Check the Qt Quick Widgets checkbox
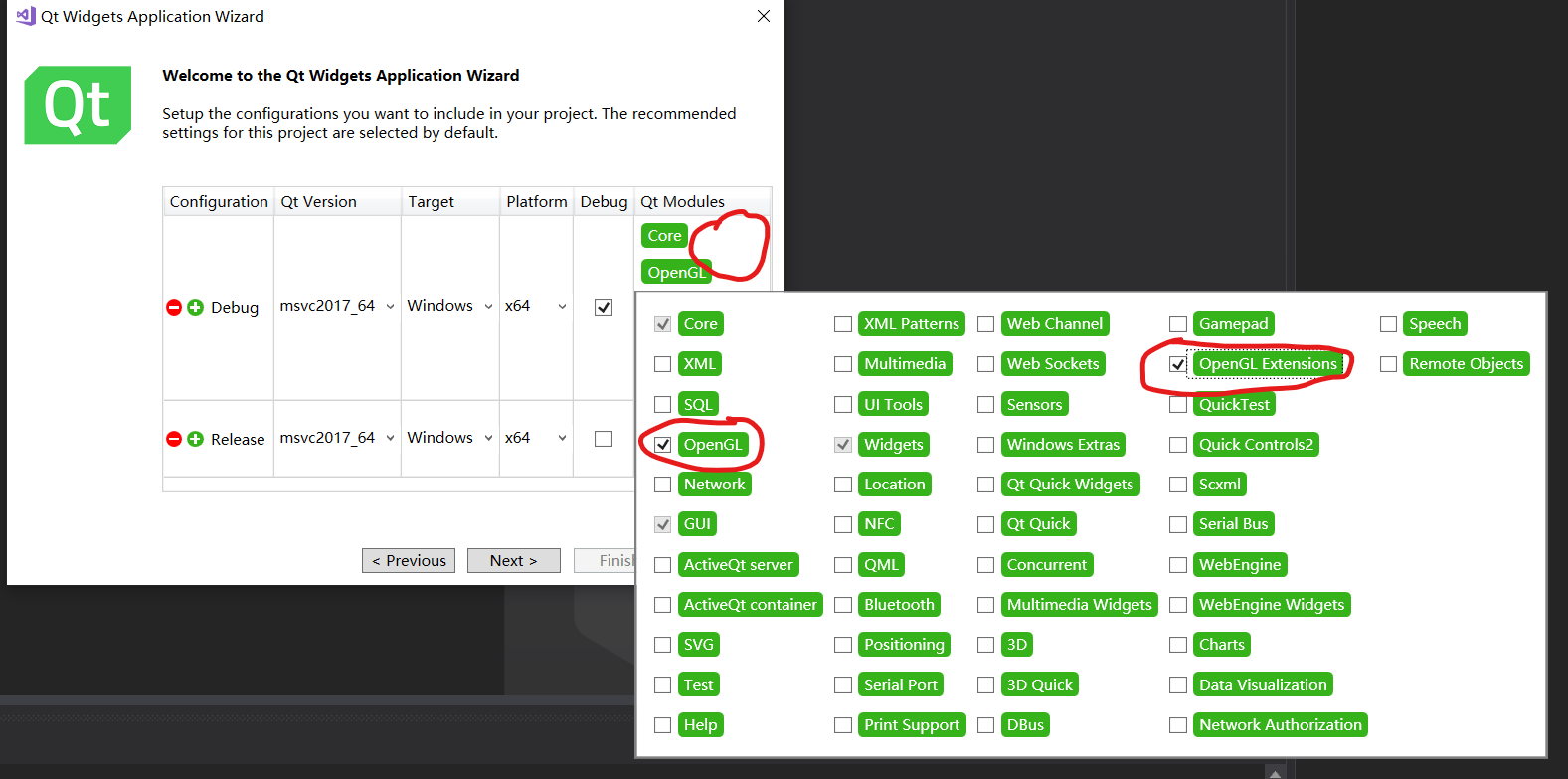 tap(986, 485)
